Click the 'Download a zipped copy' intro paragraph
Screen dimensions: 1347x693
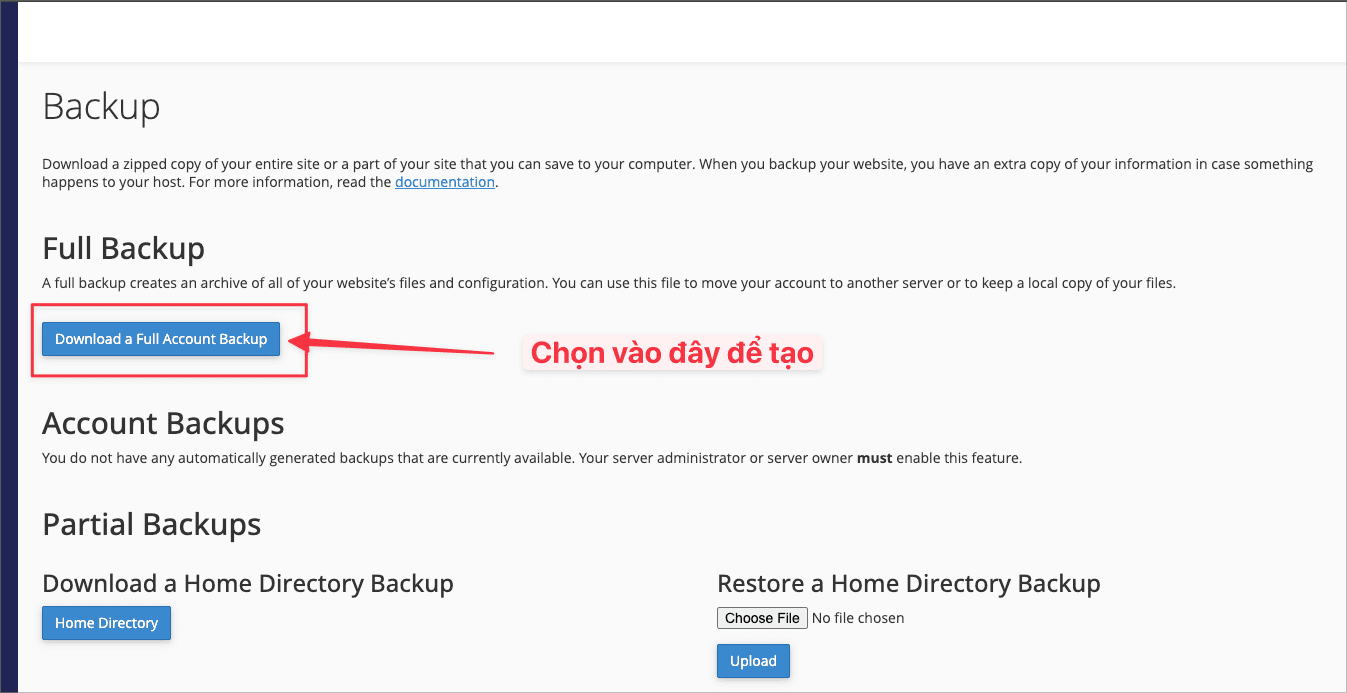[x=676, y=164]
